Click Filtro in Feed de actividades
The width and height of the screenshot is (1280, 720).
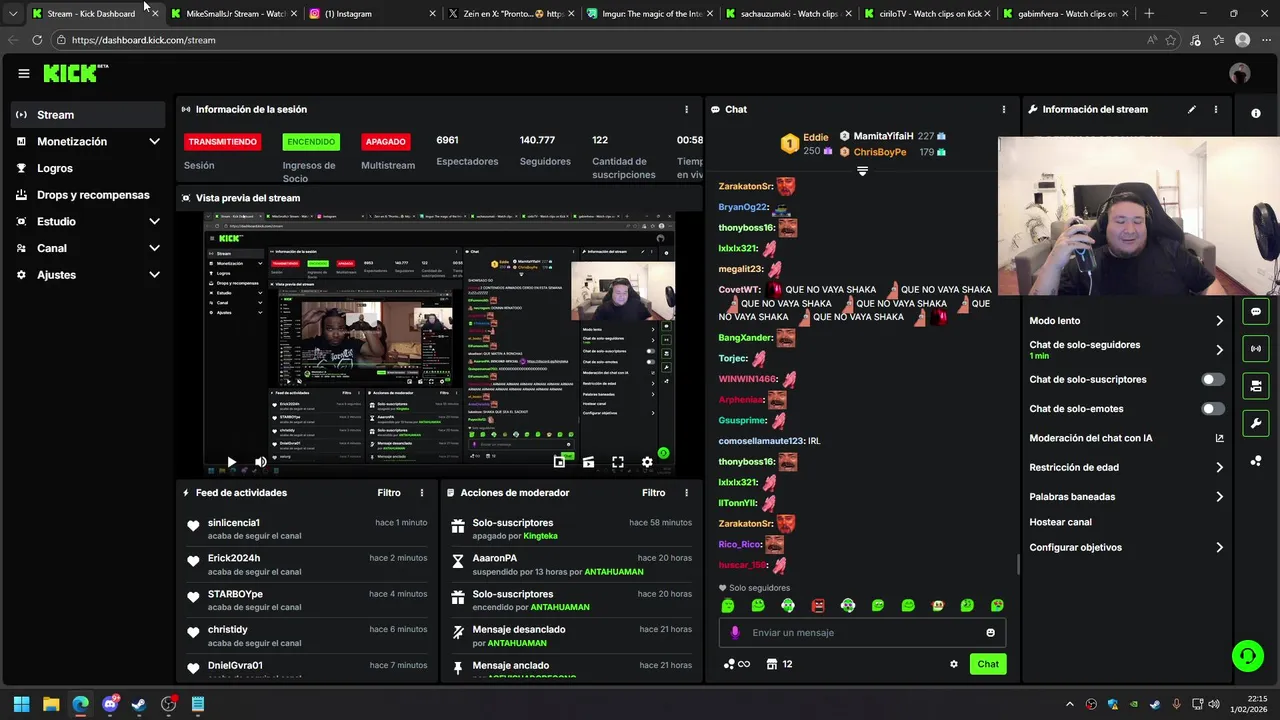389,493
